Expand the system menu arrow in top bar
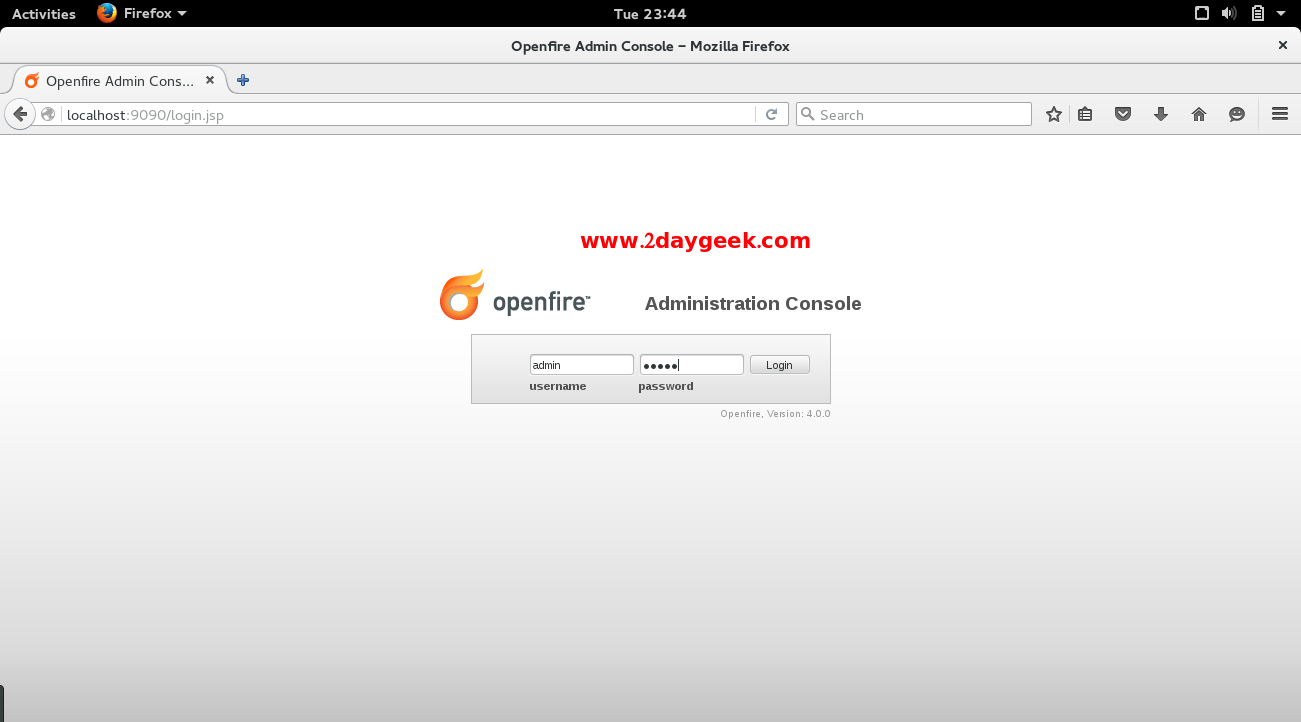This screenshot has width=1301, height=722. pos(1281,13)
